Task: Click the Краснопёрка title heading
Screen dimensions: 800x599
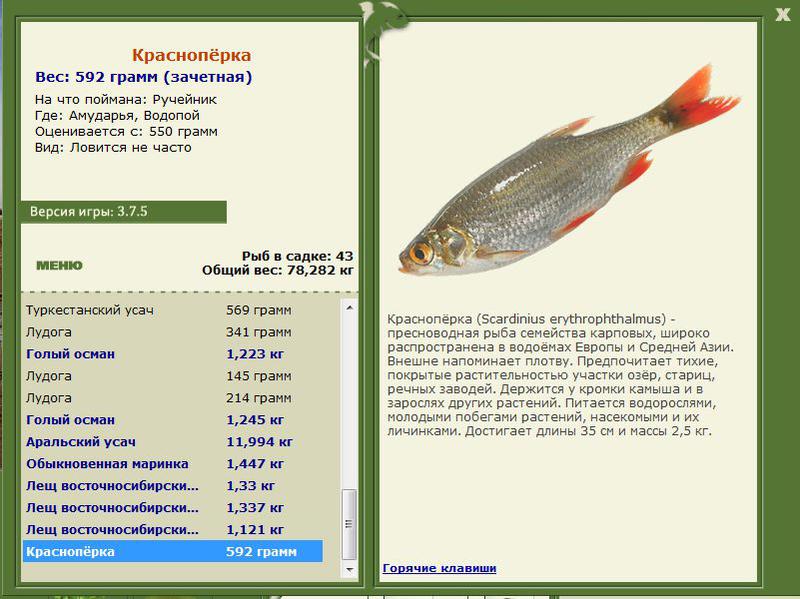Action: (191, 55)
